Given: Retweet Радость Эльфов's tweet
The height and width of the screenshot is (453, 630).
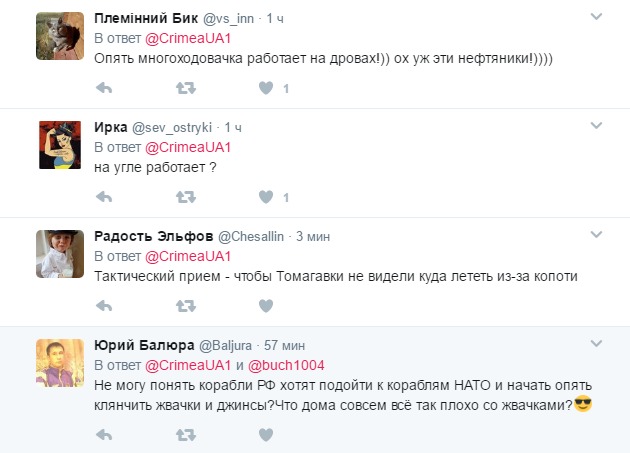Looking at the screenshot, I should point(185,304).
